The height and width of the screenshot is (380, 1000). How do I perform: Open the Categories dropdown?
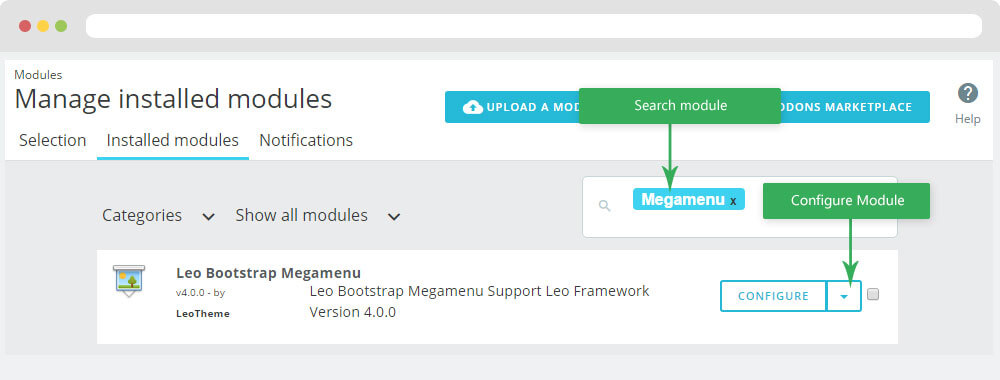pos(158,216)
